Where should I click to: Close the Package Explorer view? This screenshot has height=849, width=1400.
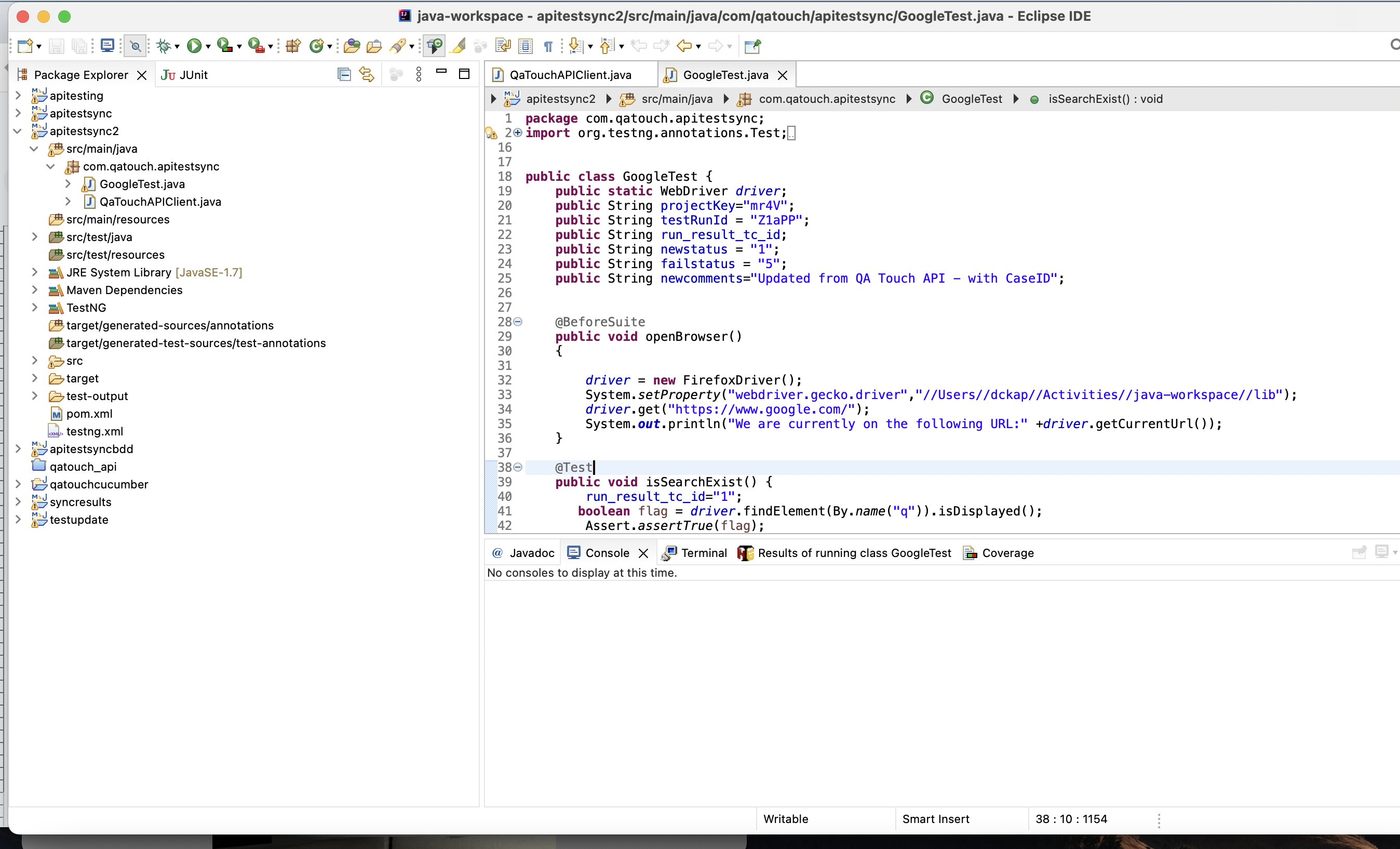(142, 75)
